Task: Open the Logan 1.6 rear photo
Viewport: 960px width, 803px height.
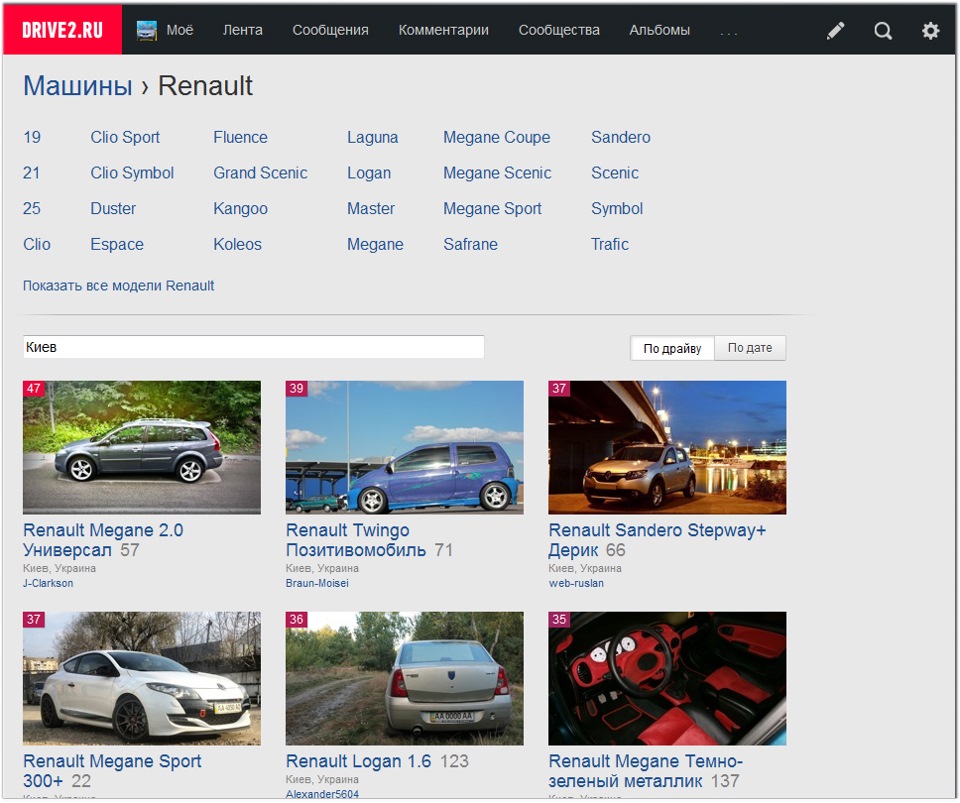Action: click(405, 678)
